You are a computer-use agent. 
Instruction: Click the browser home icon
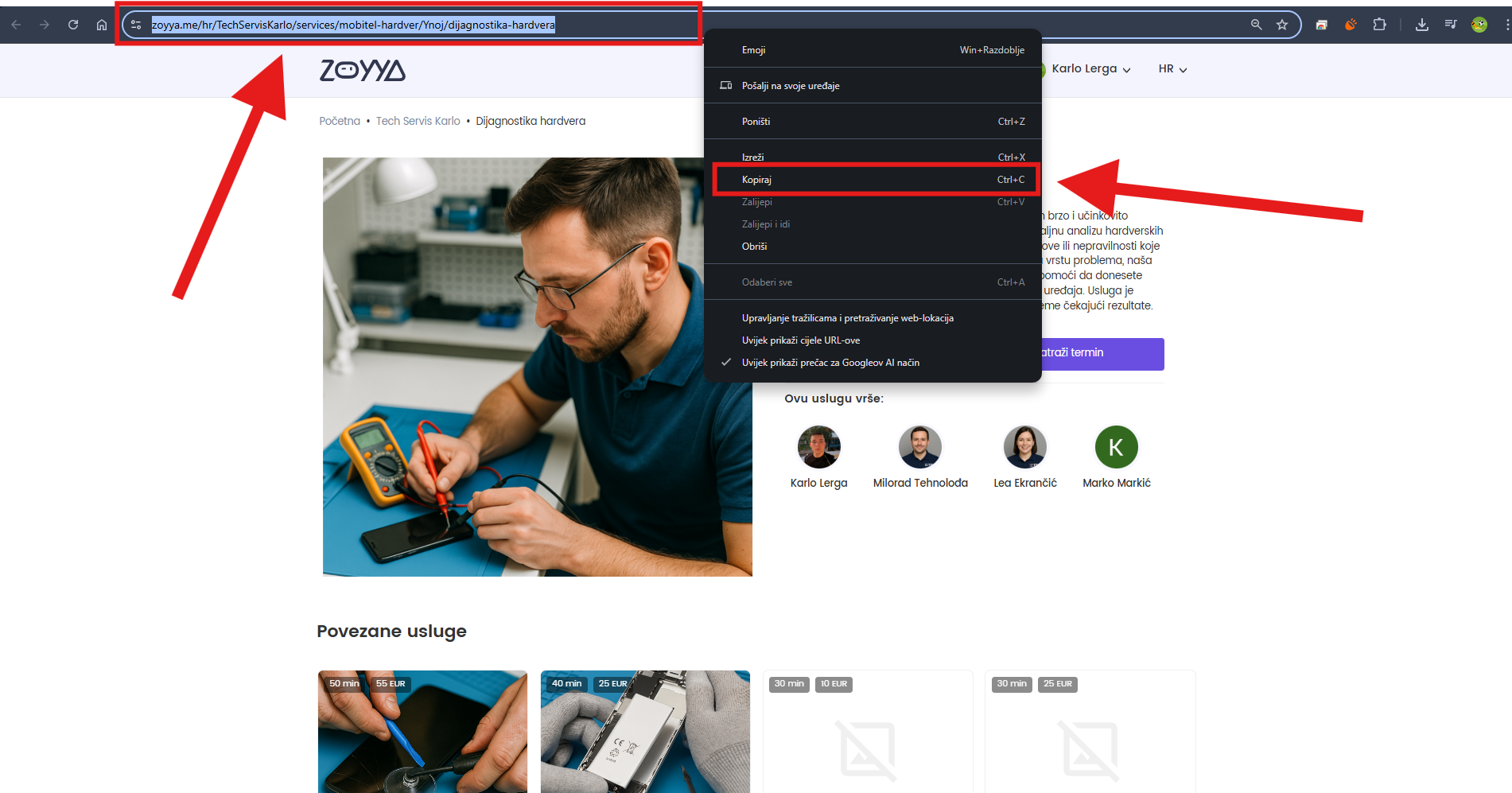(102, 25)
